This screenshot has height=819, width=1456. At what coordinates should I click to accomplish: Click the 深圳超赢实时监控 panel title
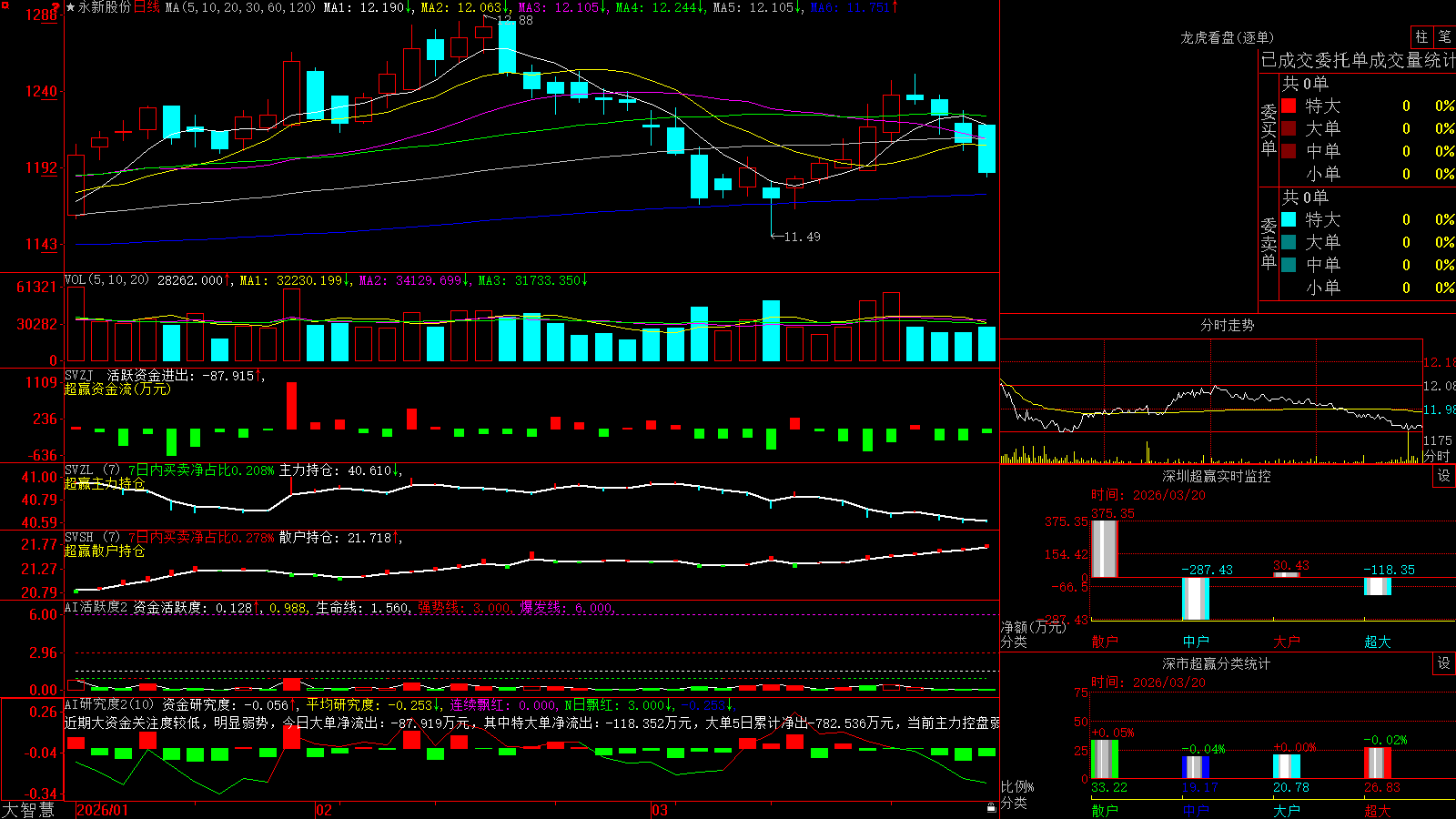coord(1217,476)
